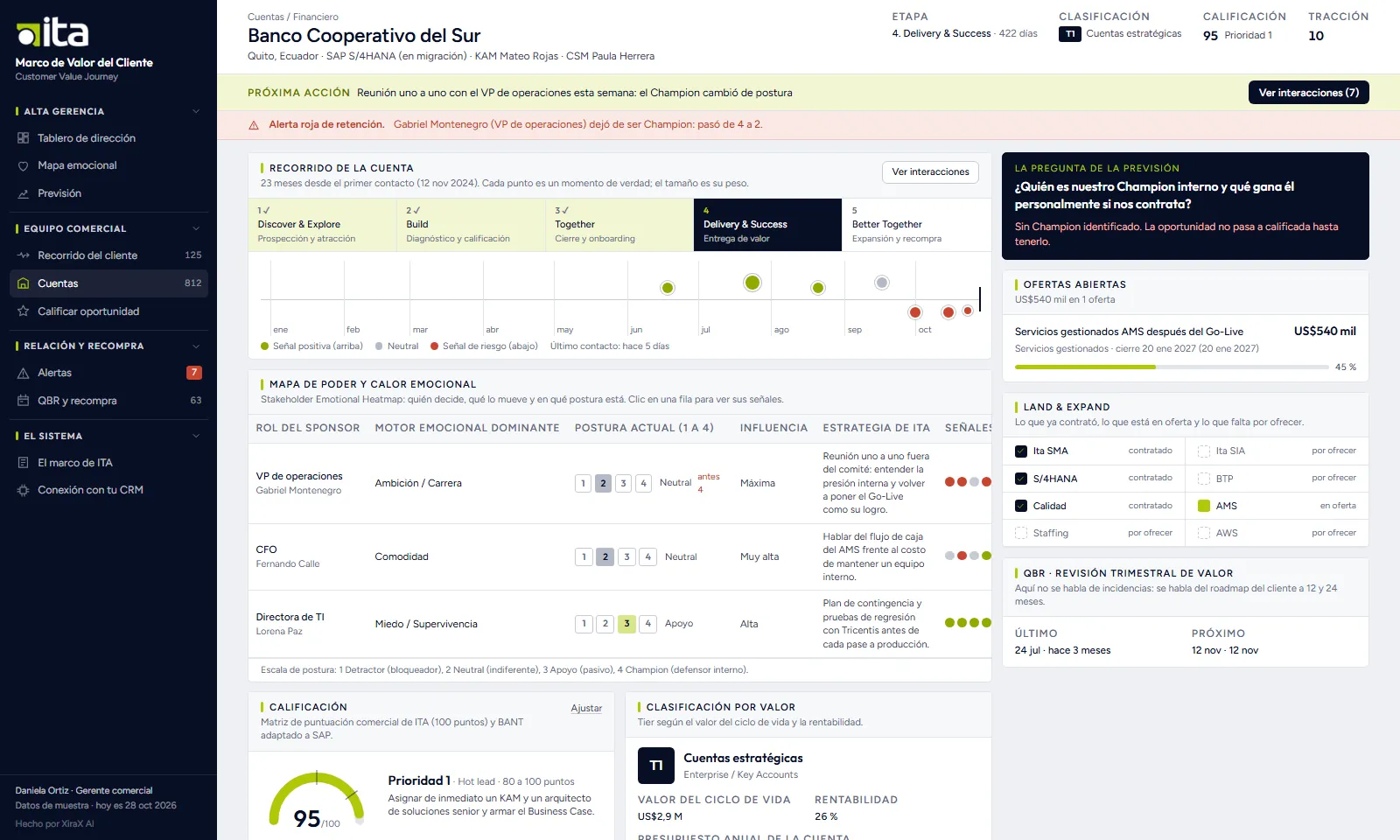This screenshot has height=840, width=1400.
Task: Collapse the Equipo Comercial section
Action: point(196,228)
